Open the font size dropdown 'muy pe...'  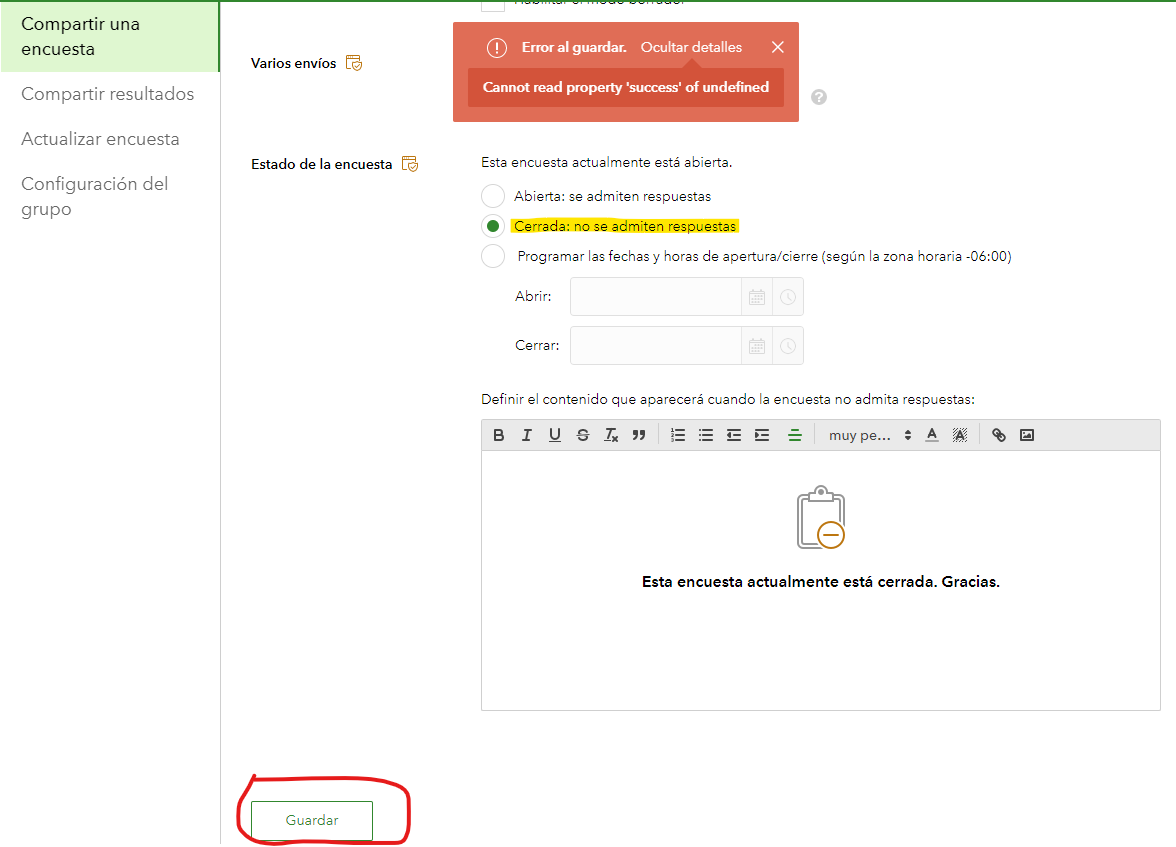pyautogui.click(x=870, y=435)
